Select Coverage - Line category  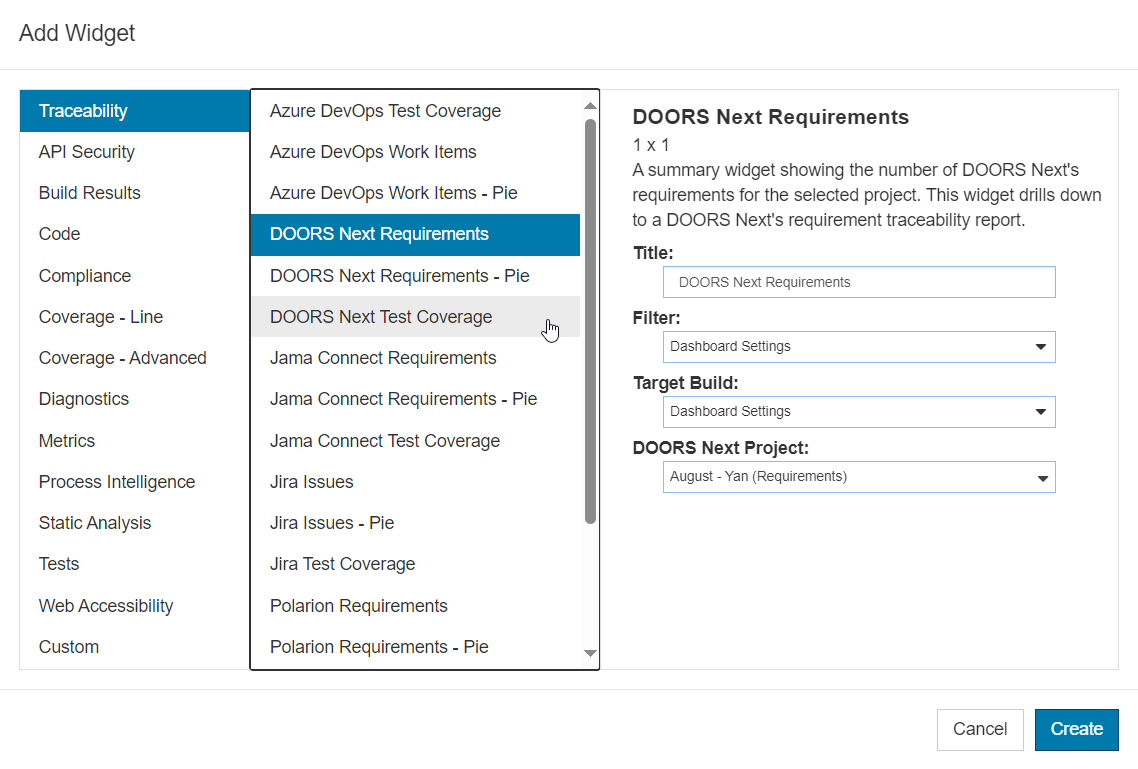click(134, 317)
